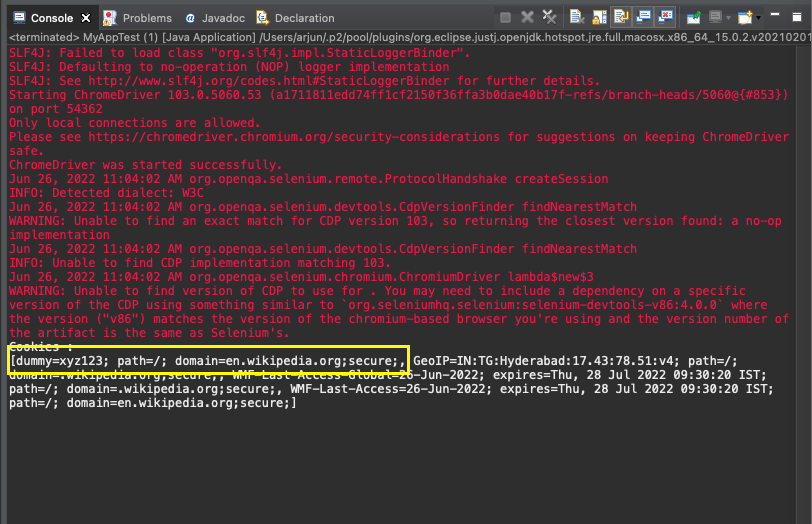Click the Console tab monitor icon
The width and height of the screenshot is (812, 524).
click(20, 18)
